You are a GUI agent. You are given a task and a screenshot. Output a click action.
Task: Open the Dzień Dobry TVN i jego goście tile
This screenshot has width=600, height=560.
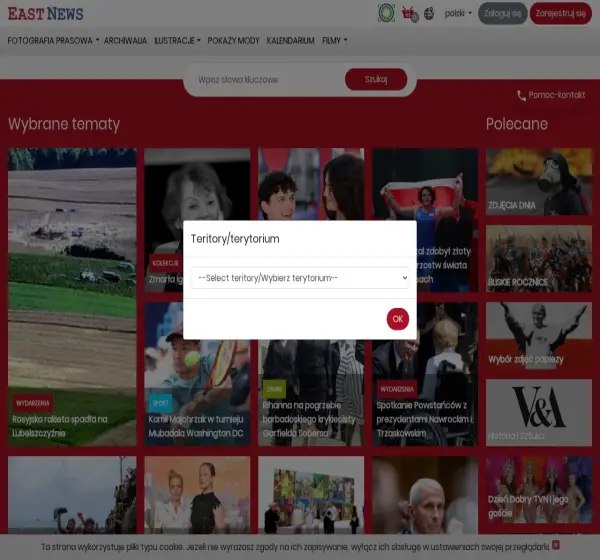539,490
